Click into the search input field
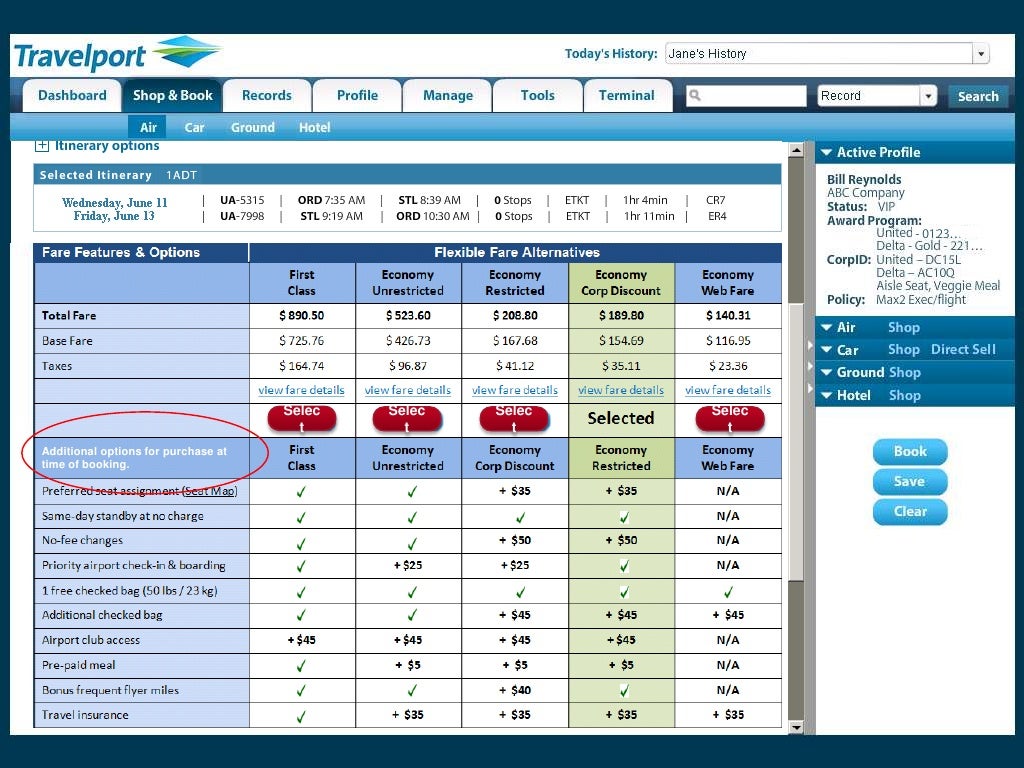The height and width of the screenshot is (768, 1024). click(746, 95)
